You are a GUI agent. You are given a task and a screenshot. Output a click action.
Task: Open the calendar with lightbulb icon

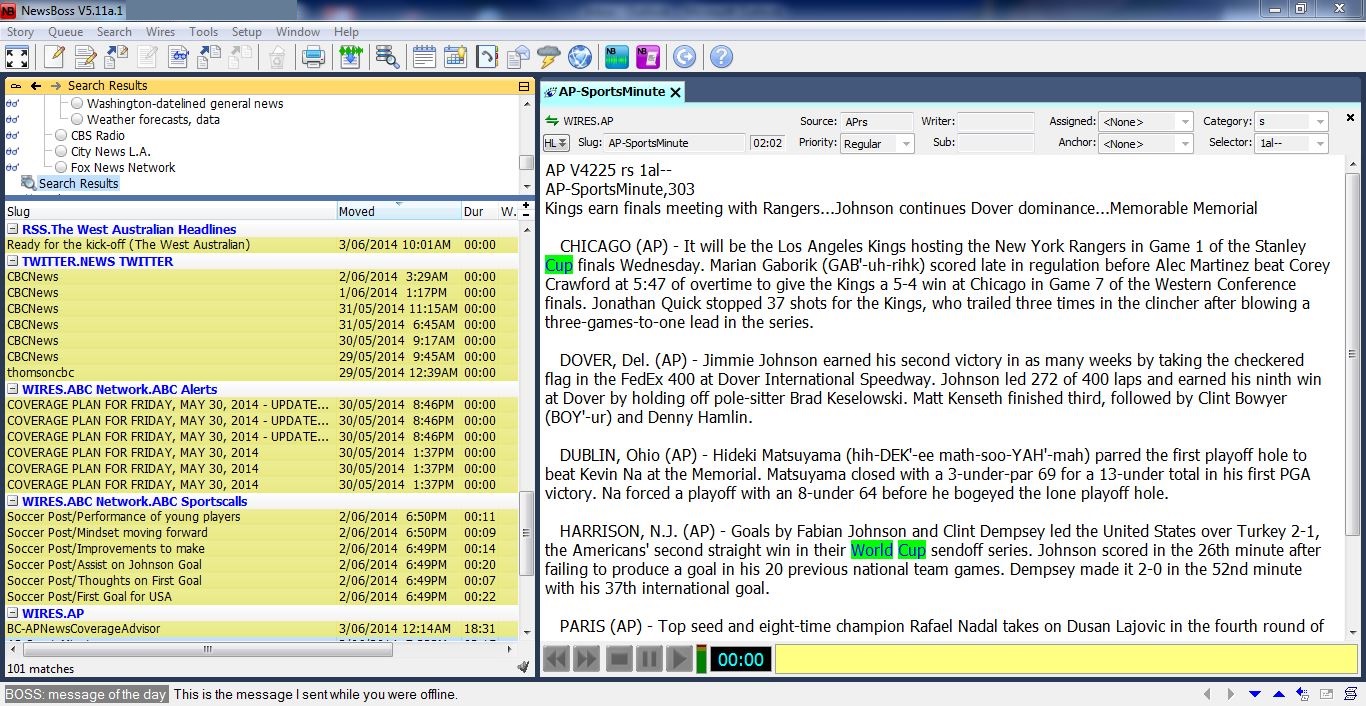[x=455, y=57]
